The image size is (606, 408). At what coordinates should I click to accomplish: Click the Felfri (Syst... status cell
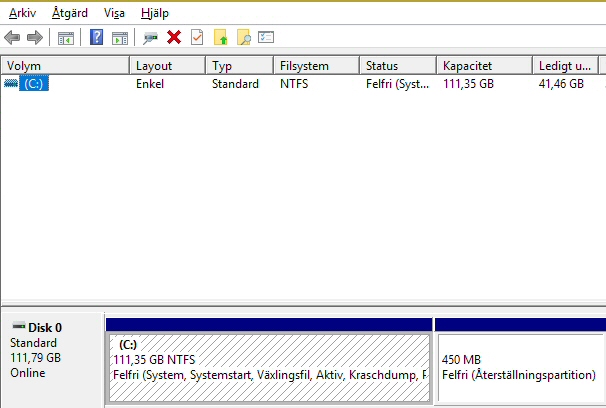point(397,84)
